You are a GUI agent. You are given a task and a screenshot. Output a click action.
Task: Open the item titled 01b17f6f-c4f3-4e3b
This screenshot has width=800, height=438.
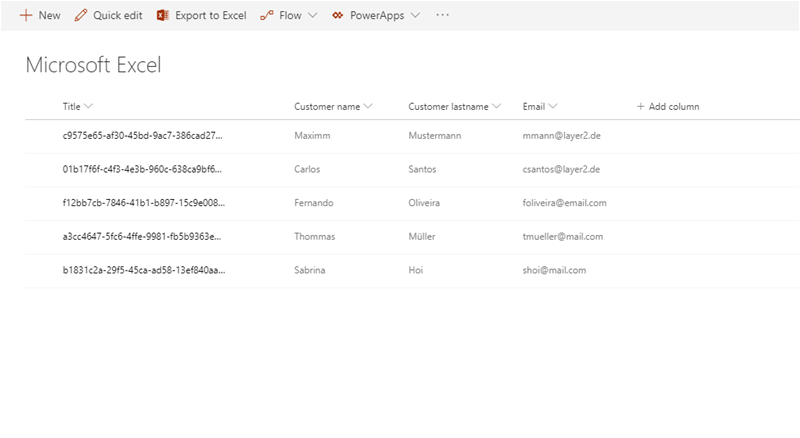(142, 169)
